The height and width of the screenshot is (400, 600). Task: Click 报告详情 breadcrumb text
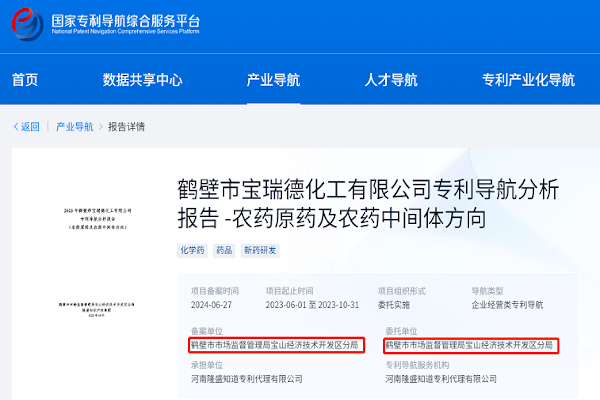tap(127, 127)
